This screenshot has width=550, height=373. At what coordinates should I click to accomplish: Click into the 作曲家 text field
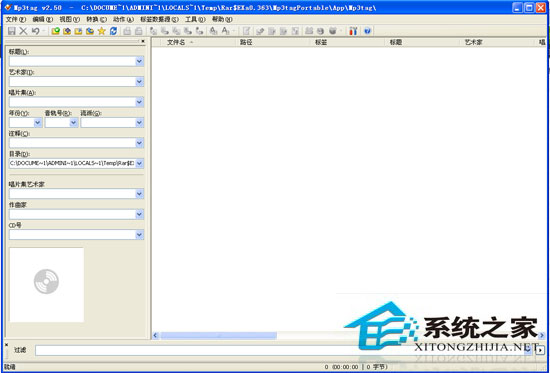[x=72, y=214]
